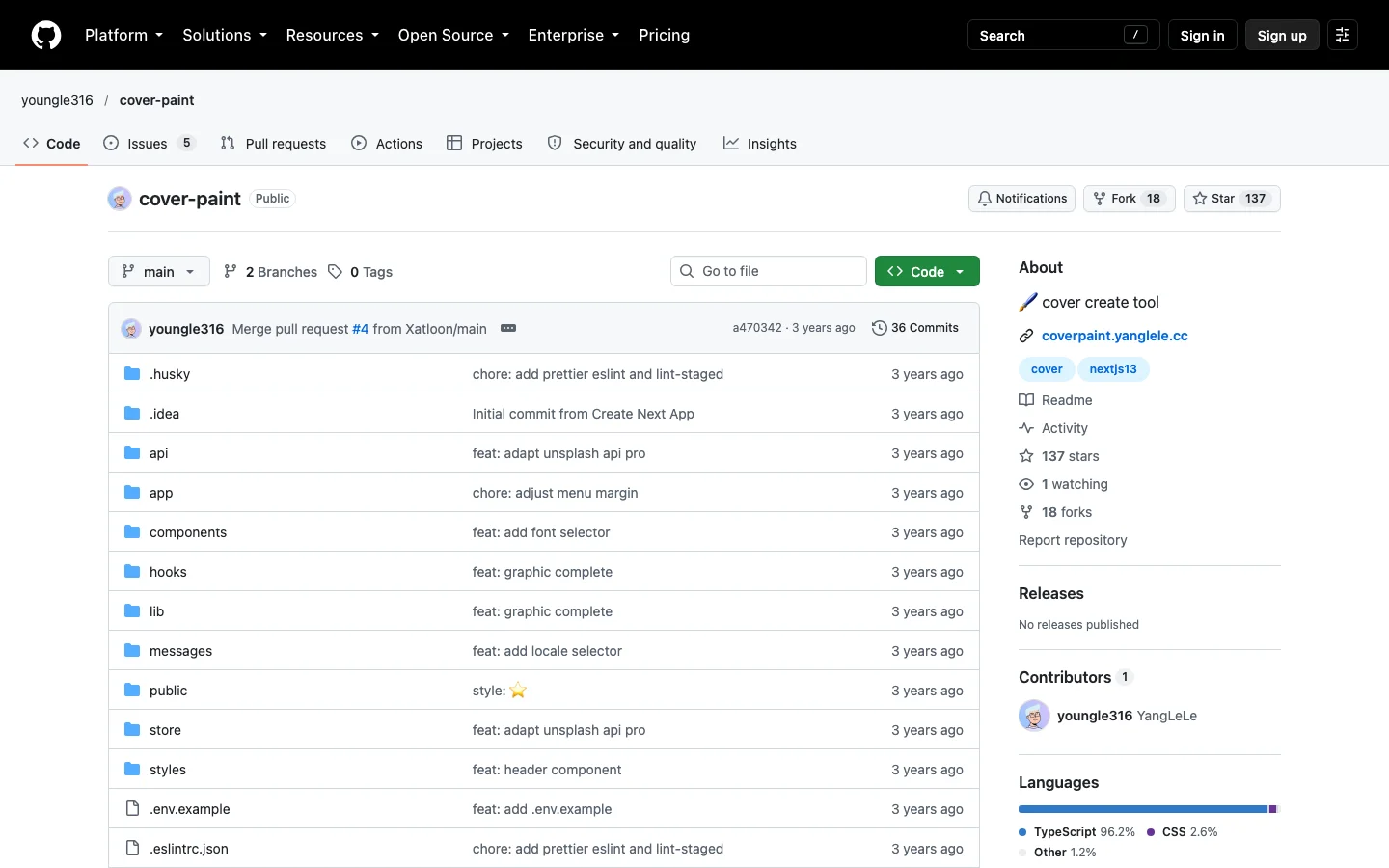Open the .husky folder icon
Screen dimensions: 1389x868
pos(132,373)
